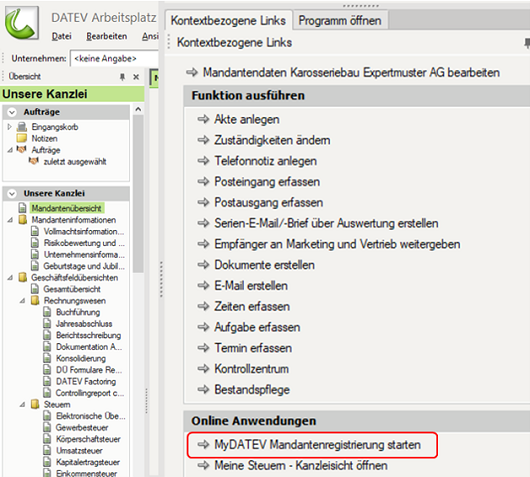Close the Übersicht panel
Viewport: 530px width, 477px height.
tap(136, 77)
